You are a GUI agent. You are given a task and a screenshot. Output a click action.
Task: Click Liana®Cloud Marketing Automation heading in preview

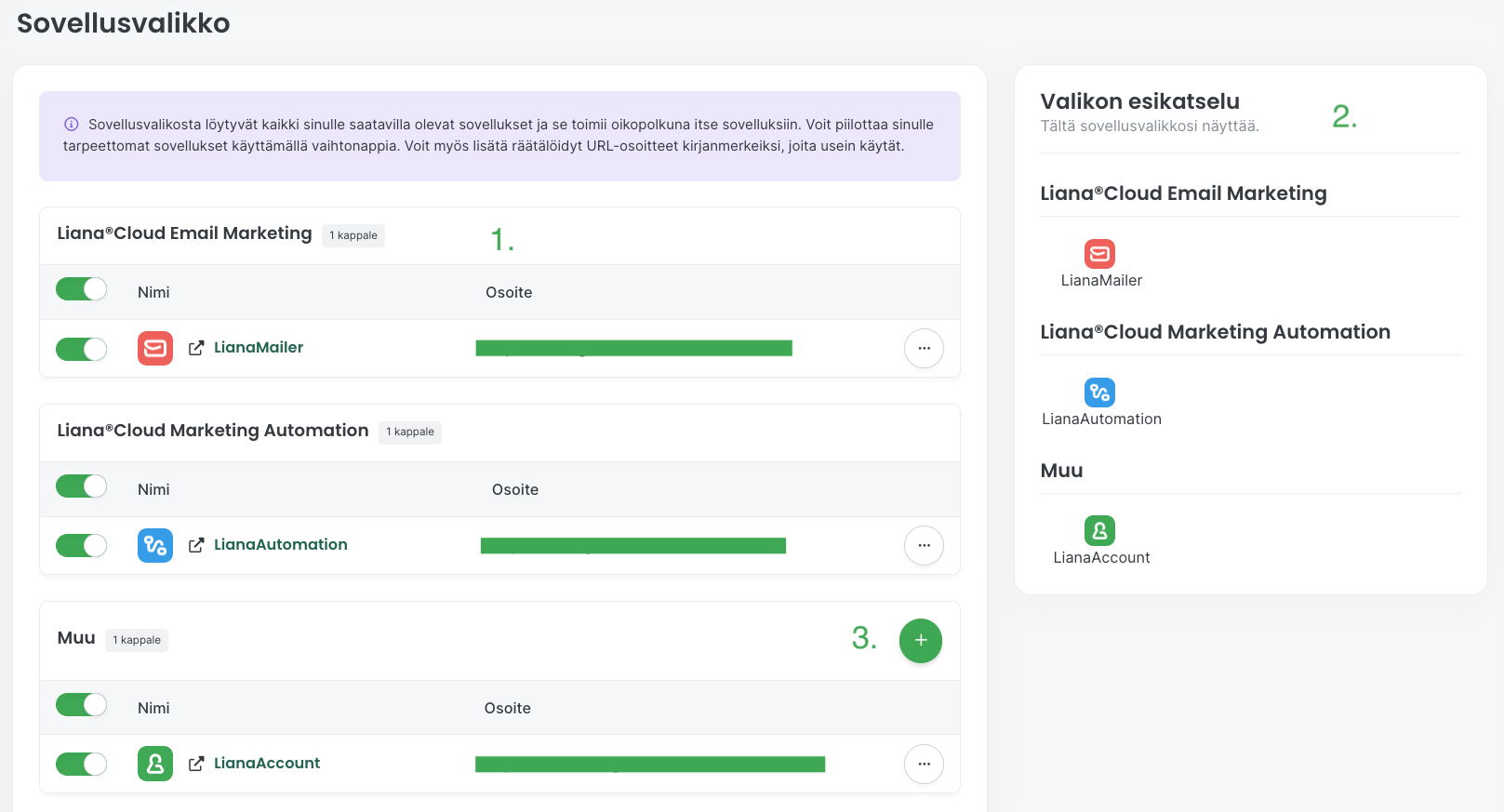pyautogui.click(x=1215, y=332)
